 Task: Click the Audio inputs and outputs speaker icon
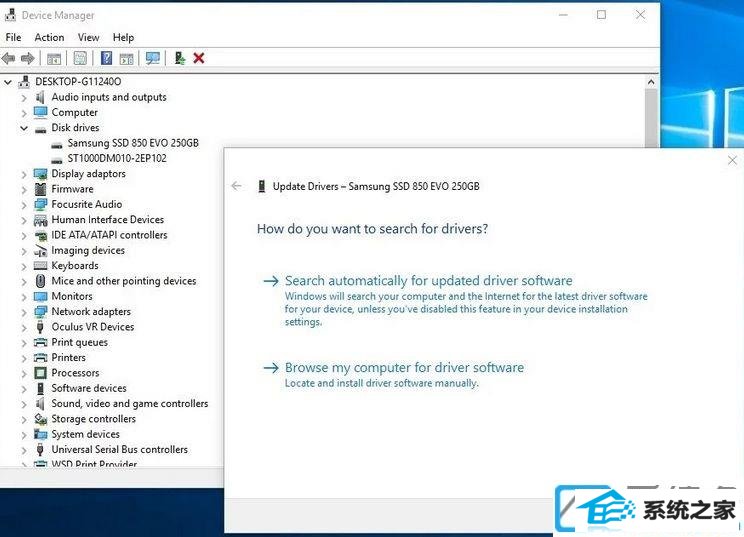[x=40, y=97]
